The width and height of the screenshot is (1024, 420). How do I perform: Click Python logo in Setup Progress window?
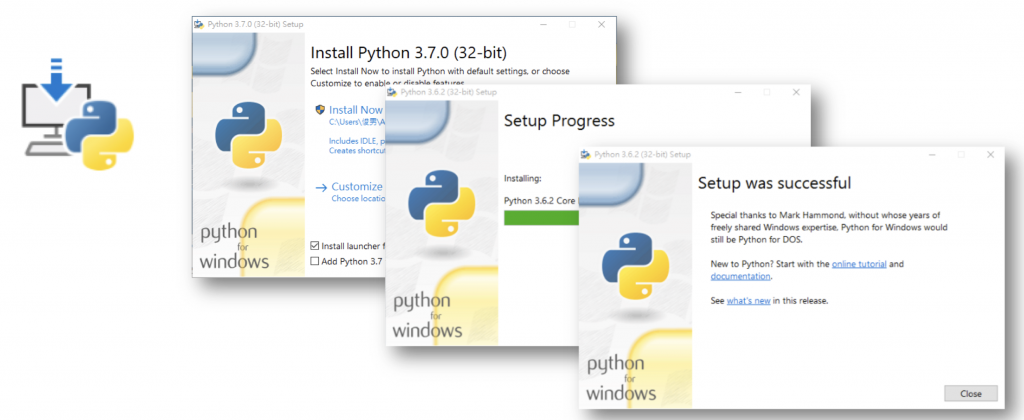click(x=442, y=202)
